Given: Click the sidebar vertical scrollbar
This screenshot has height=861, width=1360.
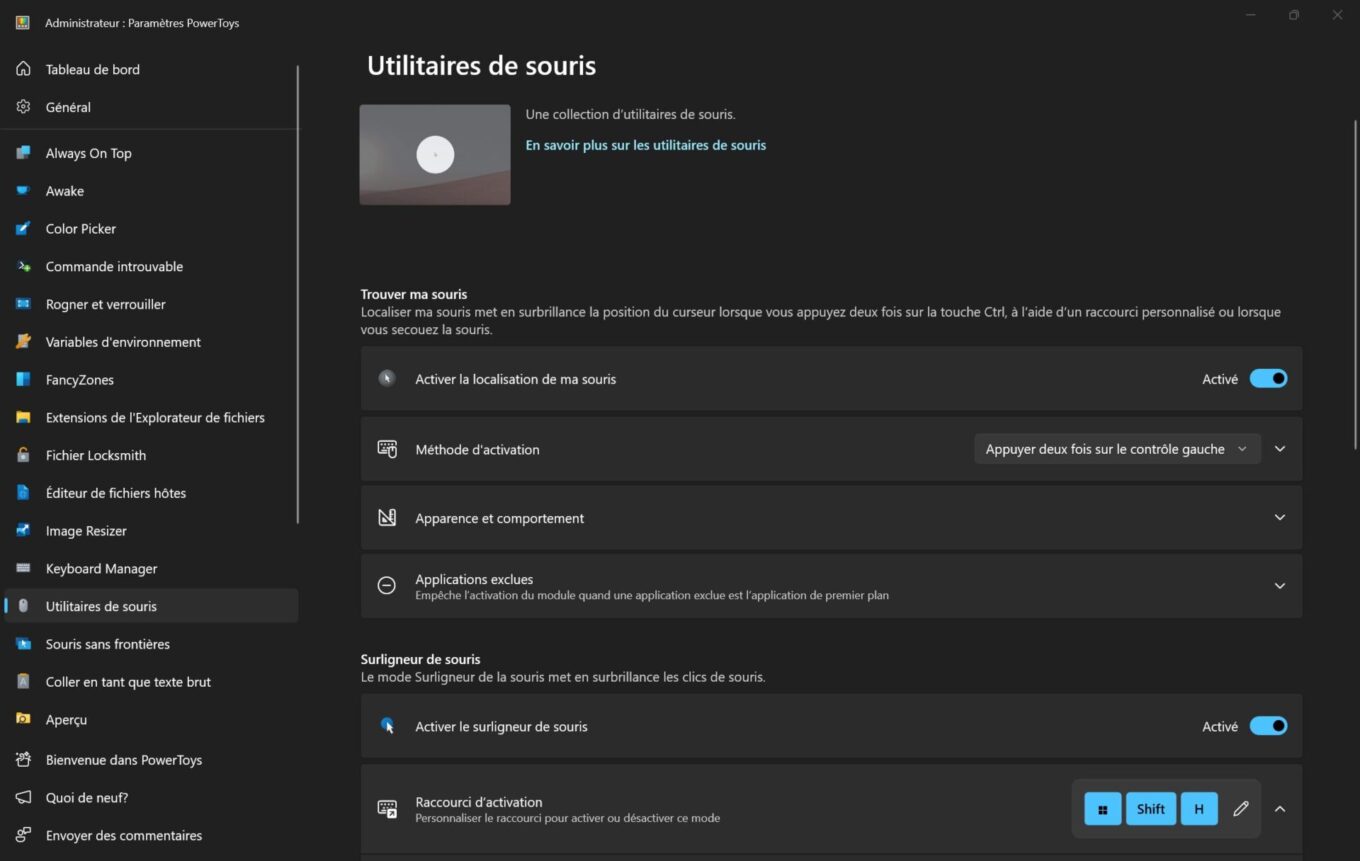Looking at the screenshot, I should 298,295.
